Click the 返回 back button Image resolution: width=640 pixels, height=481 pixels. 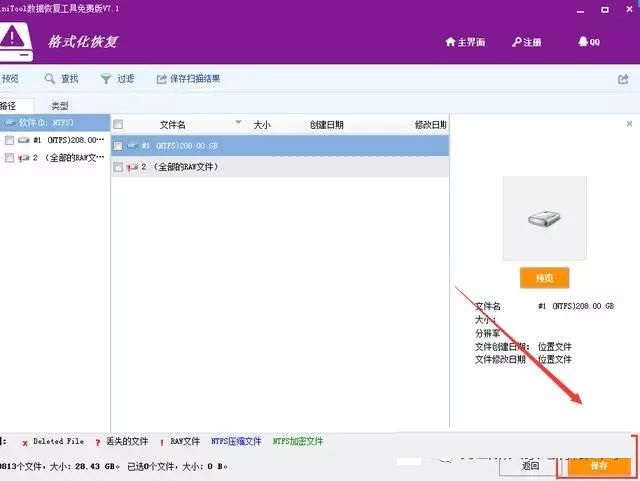click(530, 466)
